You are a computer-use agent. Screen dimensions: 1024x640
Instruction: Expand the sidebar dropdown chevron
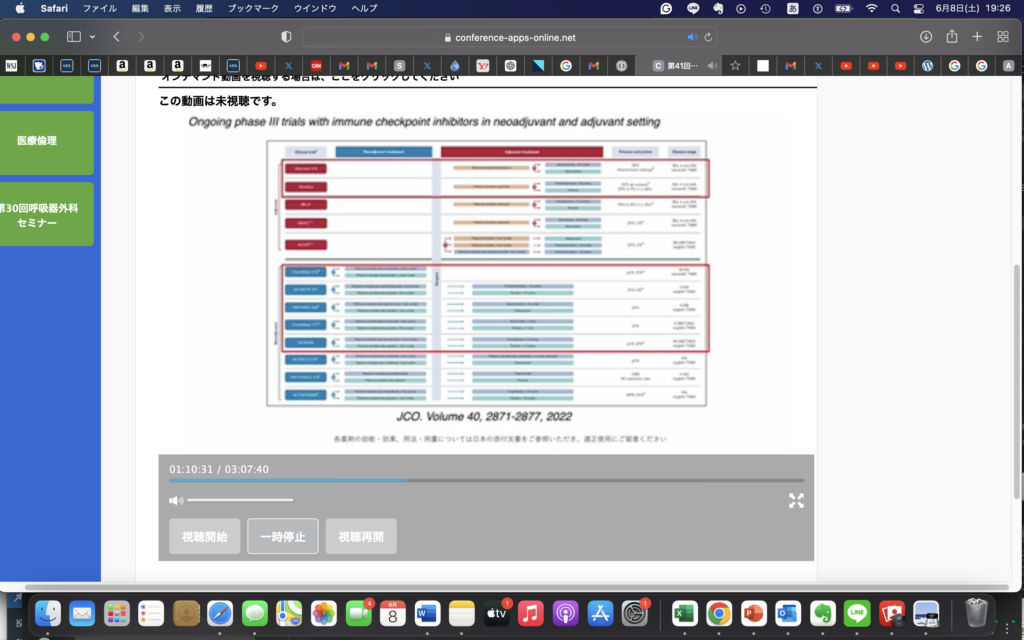coord(92,37)
